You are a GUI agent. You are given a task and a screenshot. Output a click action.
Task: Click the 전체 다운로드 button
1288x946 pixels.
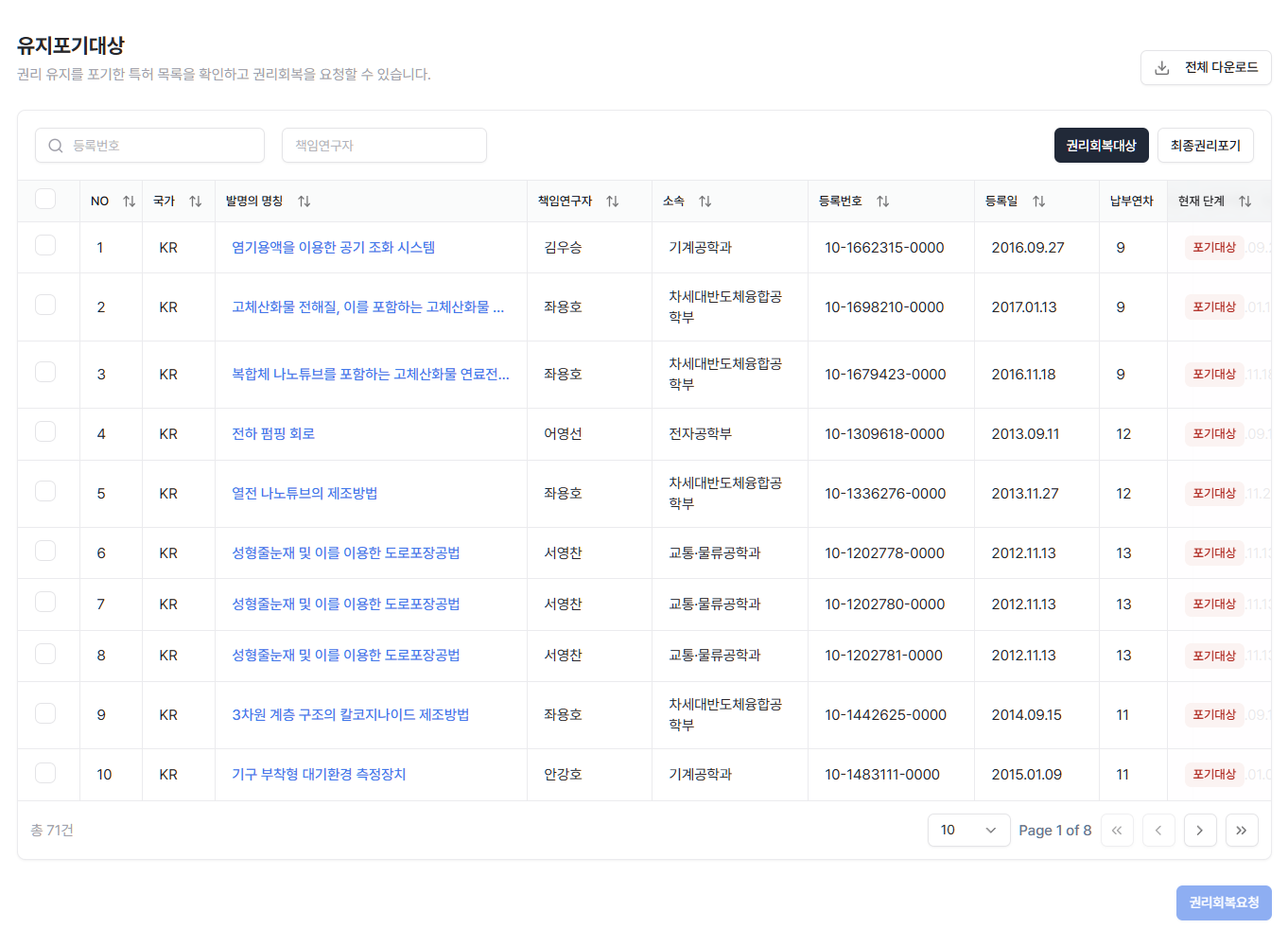point(1206,67)
